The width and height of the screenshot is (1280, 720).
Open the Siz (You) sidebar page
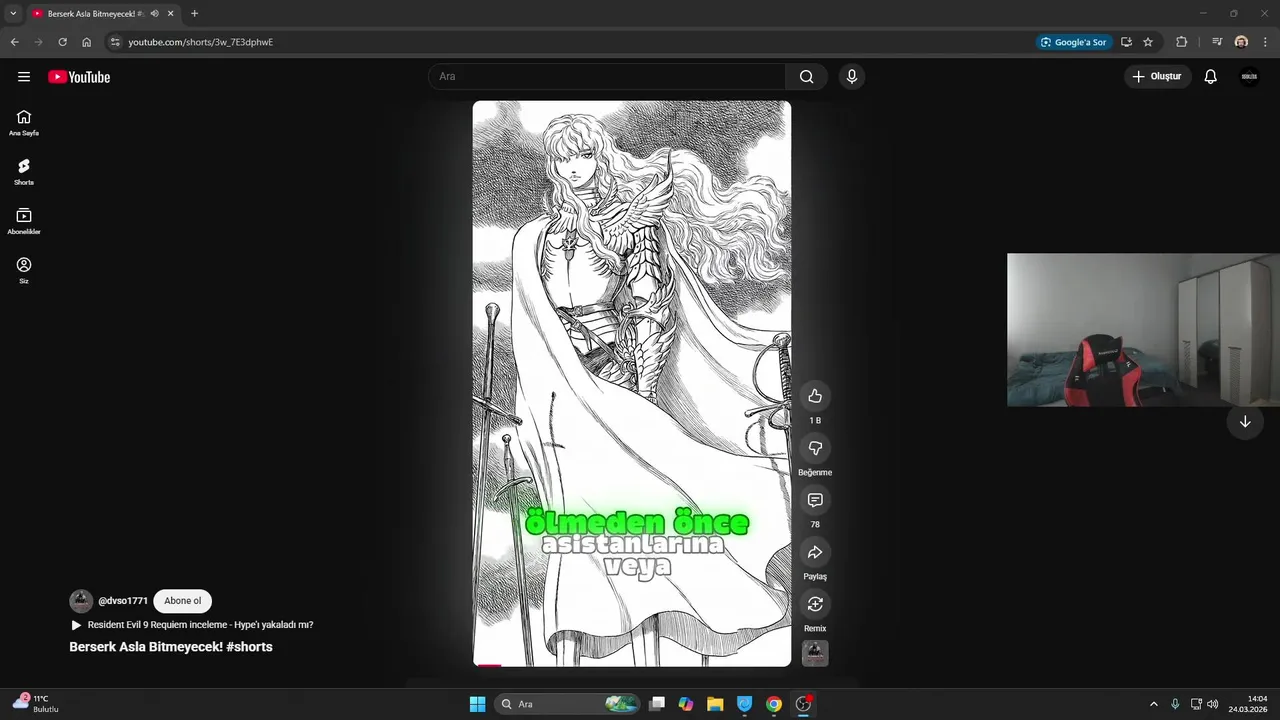click(x=24, y=270)
